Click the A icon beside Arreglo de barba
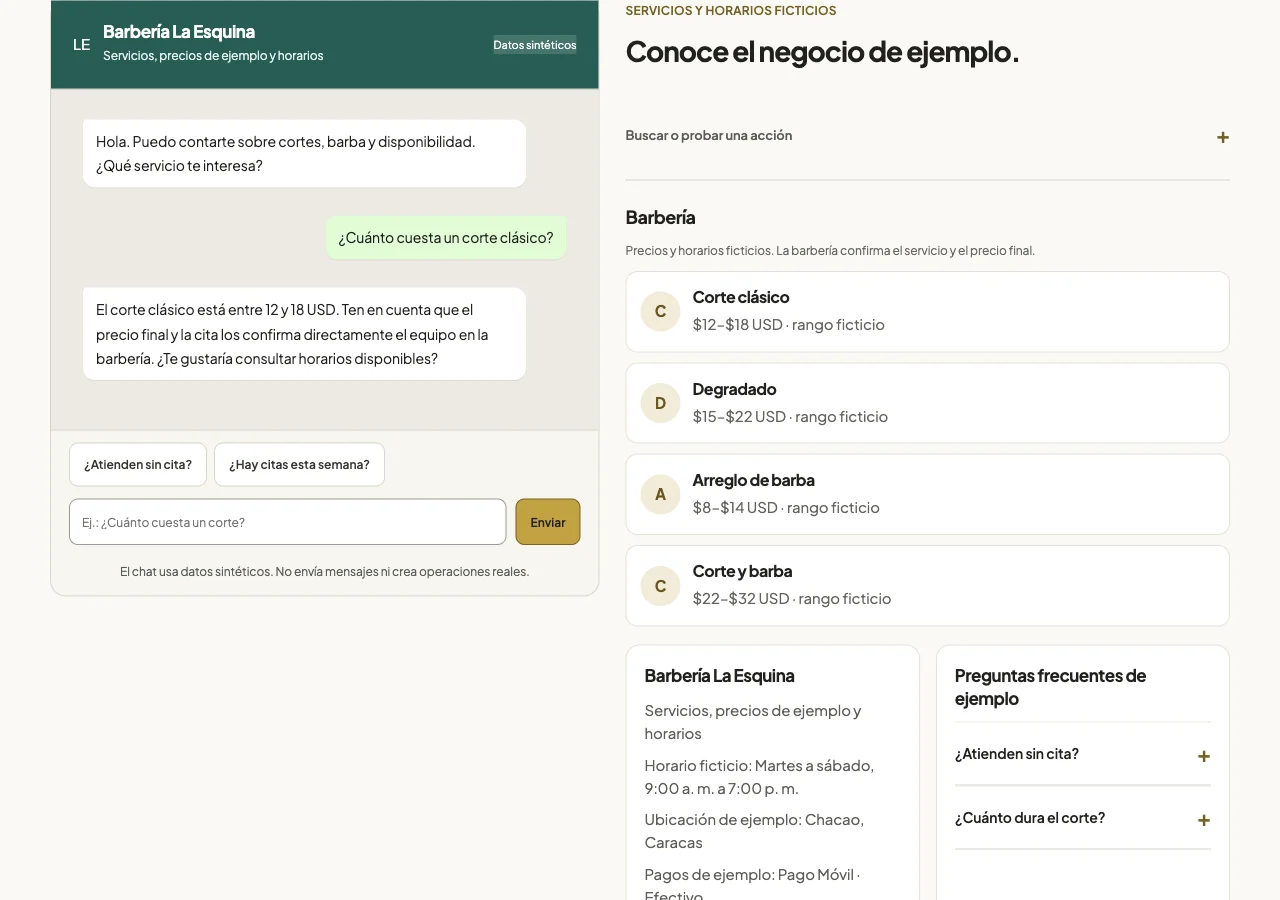The width and height of the screenshot is (1280, 900). tap(660, 494)
